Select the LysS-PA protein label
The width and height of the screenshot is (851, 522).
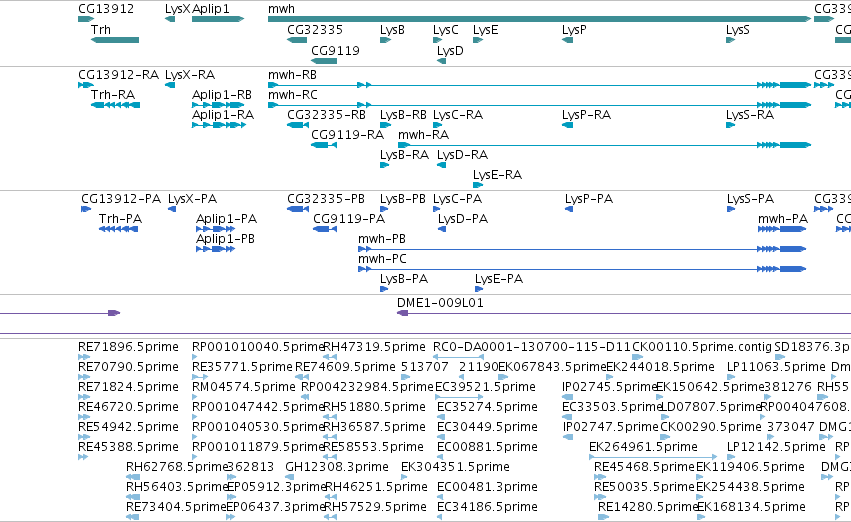pyautogui.click(x=751, y=199)
